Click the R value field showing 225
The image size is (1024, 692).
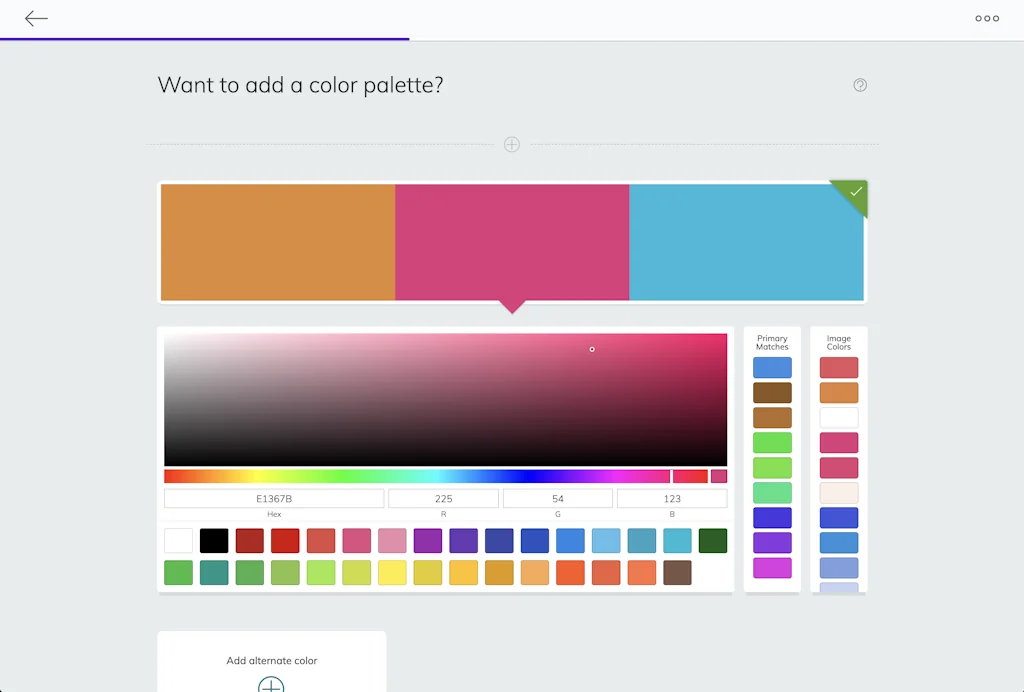pyautogui.click(x=443, y=497)
